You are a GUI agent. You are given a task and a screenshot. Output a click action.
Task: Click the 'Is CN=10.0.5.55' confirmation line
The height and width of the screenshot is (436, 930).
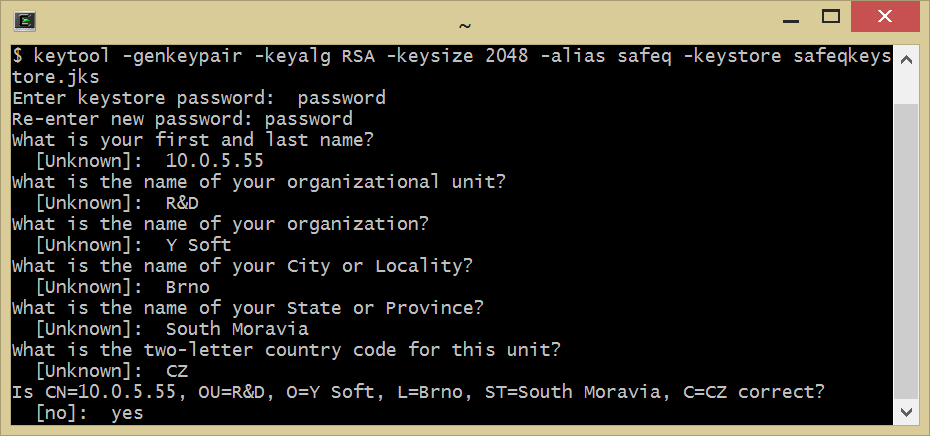tap(418, 391)
